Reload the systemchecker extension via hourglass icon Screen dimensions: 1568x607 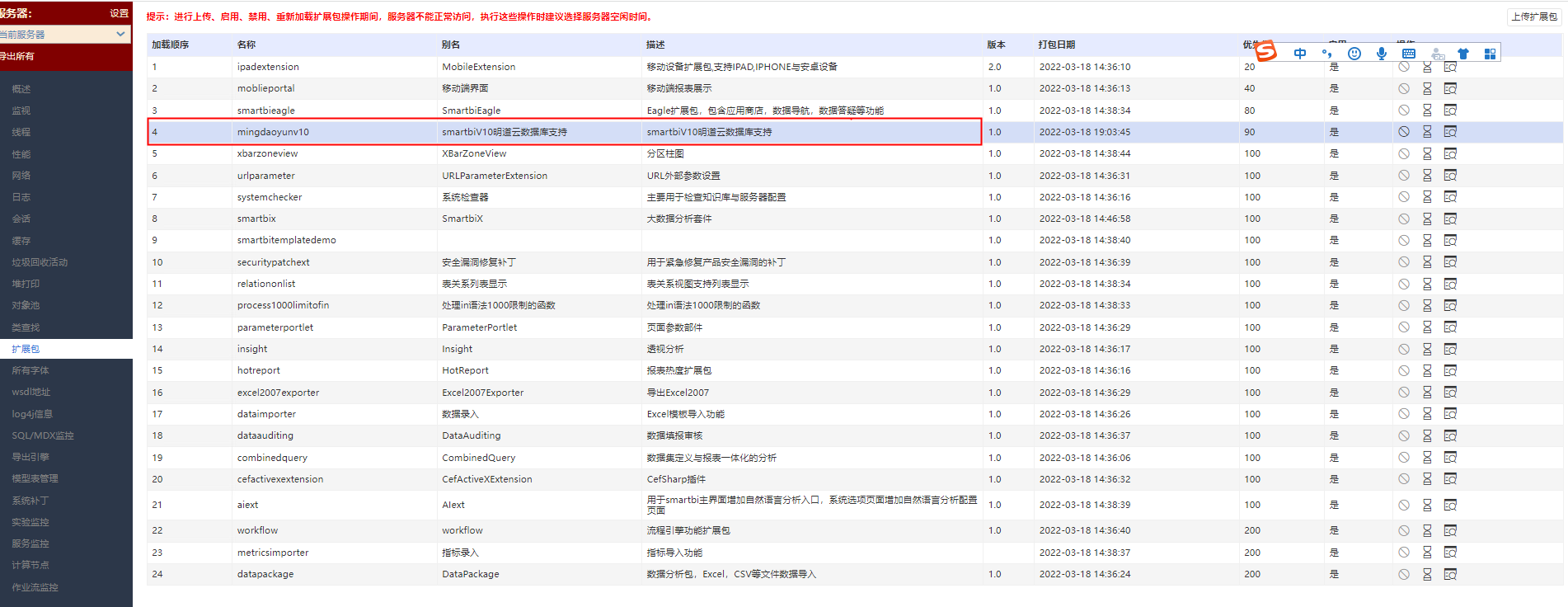(1427, 197)
